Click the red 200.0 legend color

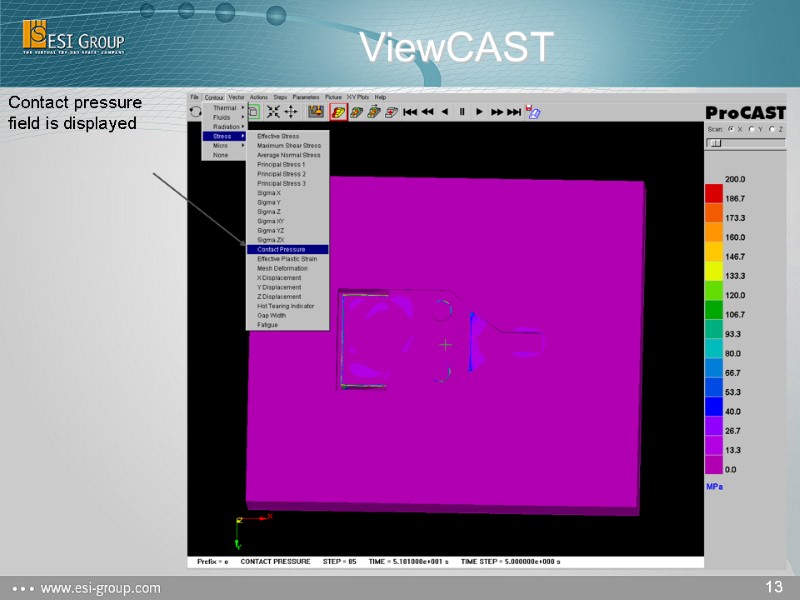point(714,194)
